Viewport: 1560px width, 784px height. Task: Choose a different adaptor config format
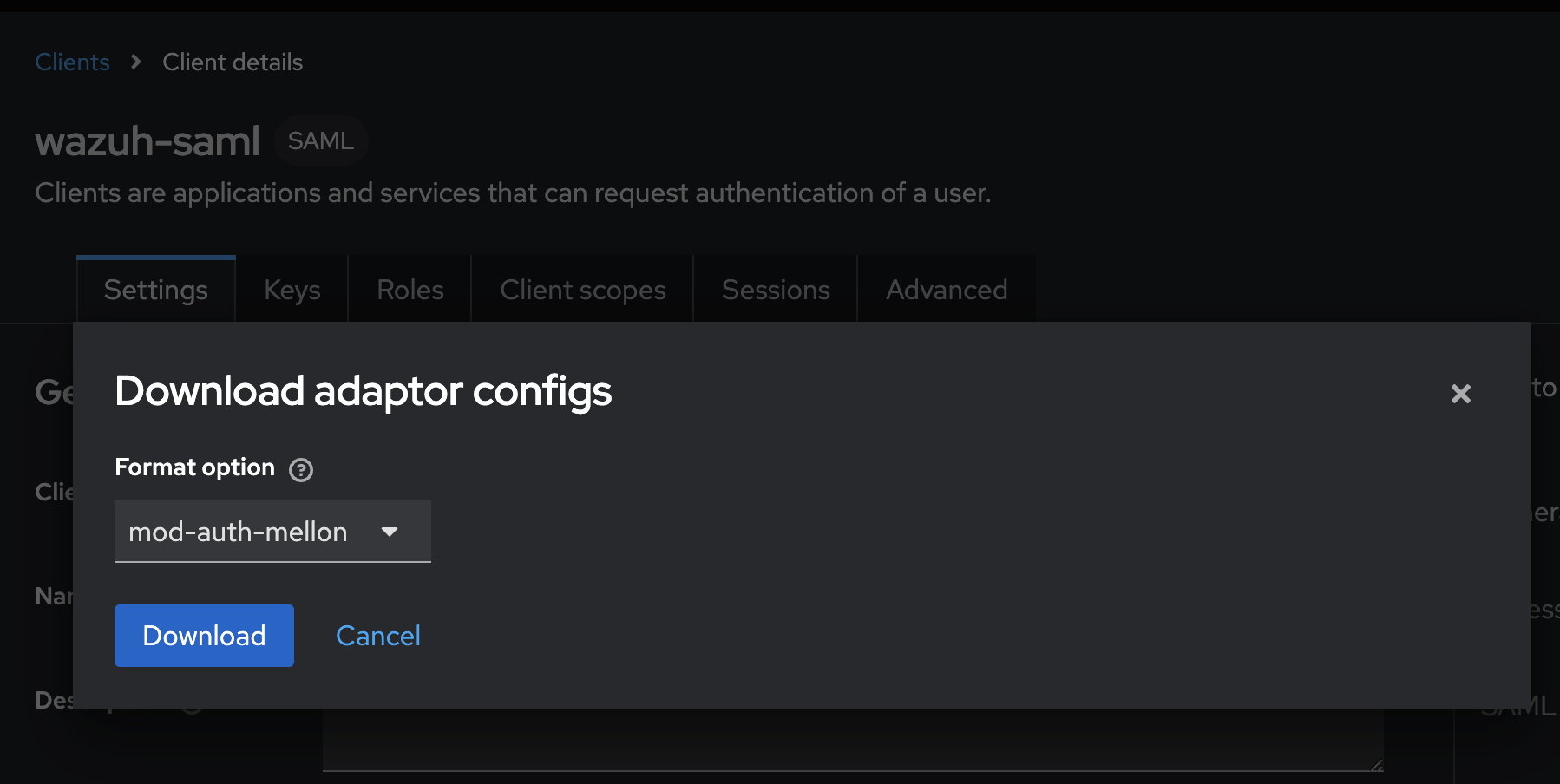point(272,532)
